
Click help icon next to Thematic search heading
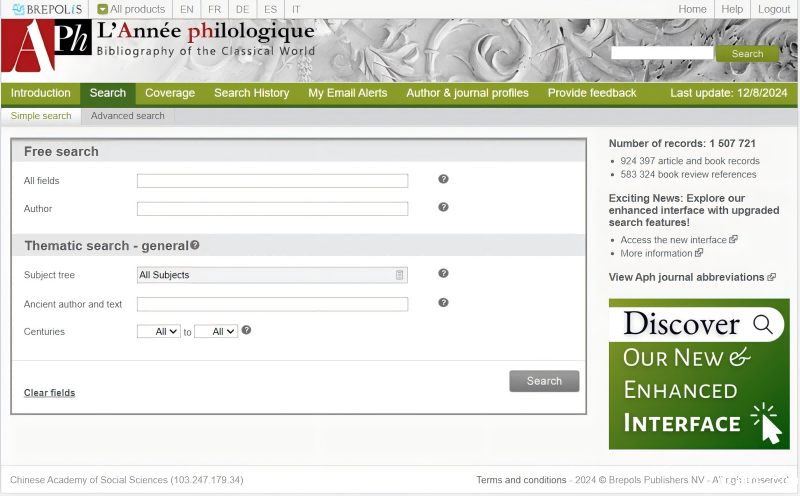(x=195, y=245)
